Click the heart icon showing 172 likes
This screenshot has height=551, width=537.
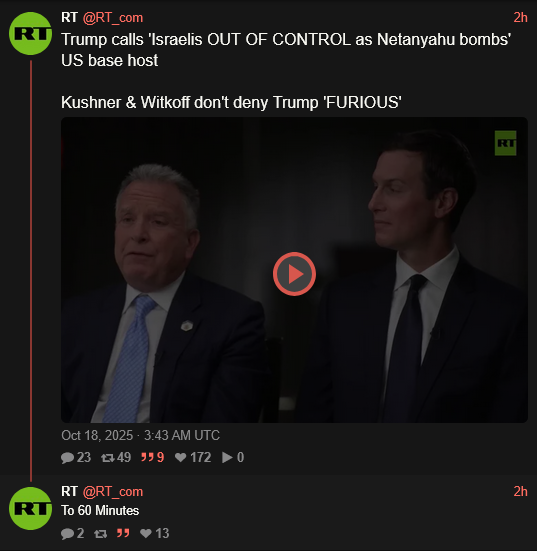coord(180,458)
